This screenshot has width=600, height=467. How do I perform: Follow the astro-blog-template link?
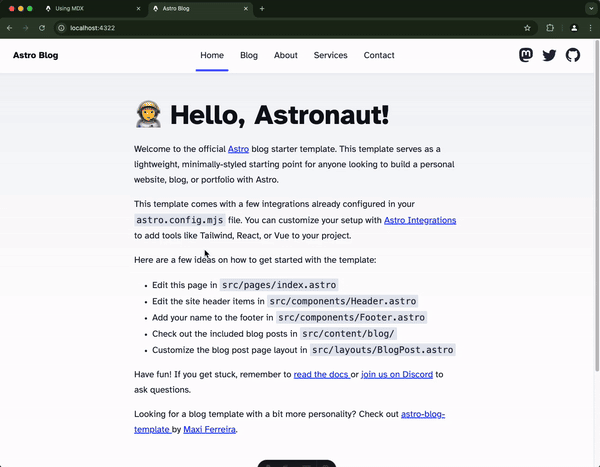coord(423,414)
